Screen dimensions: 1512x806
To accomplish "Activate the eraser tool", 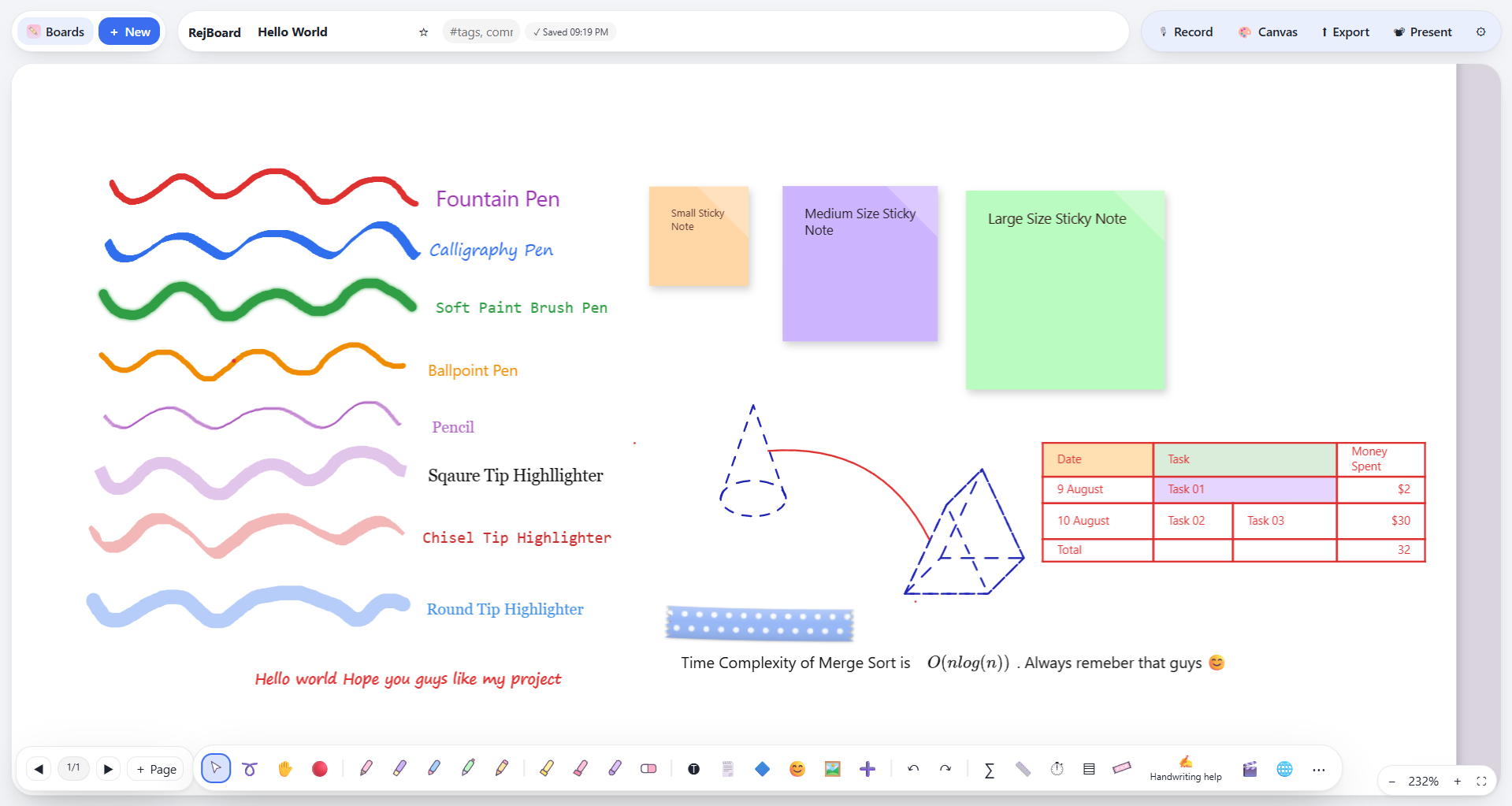I will click(x=648, y=769).
